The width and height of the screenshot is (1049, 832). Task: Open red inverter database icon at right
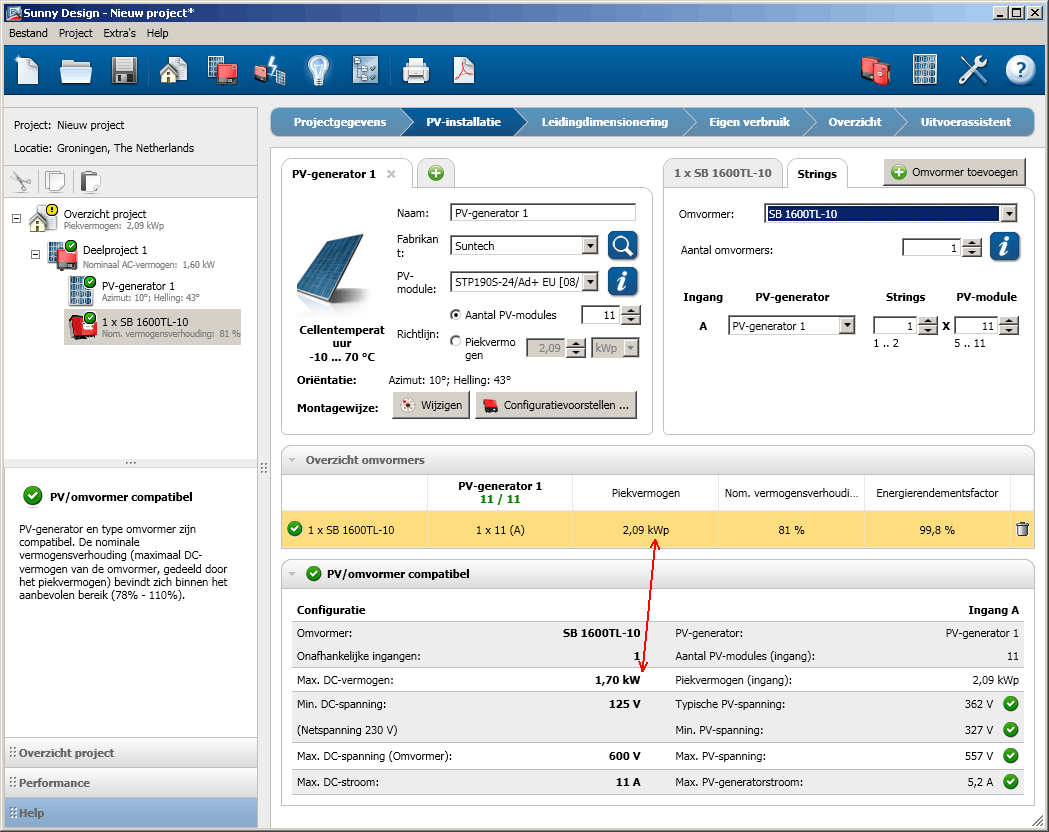click(876, 70)
